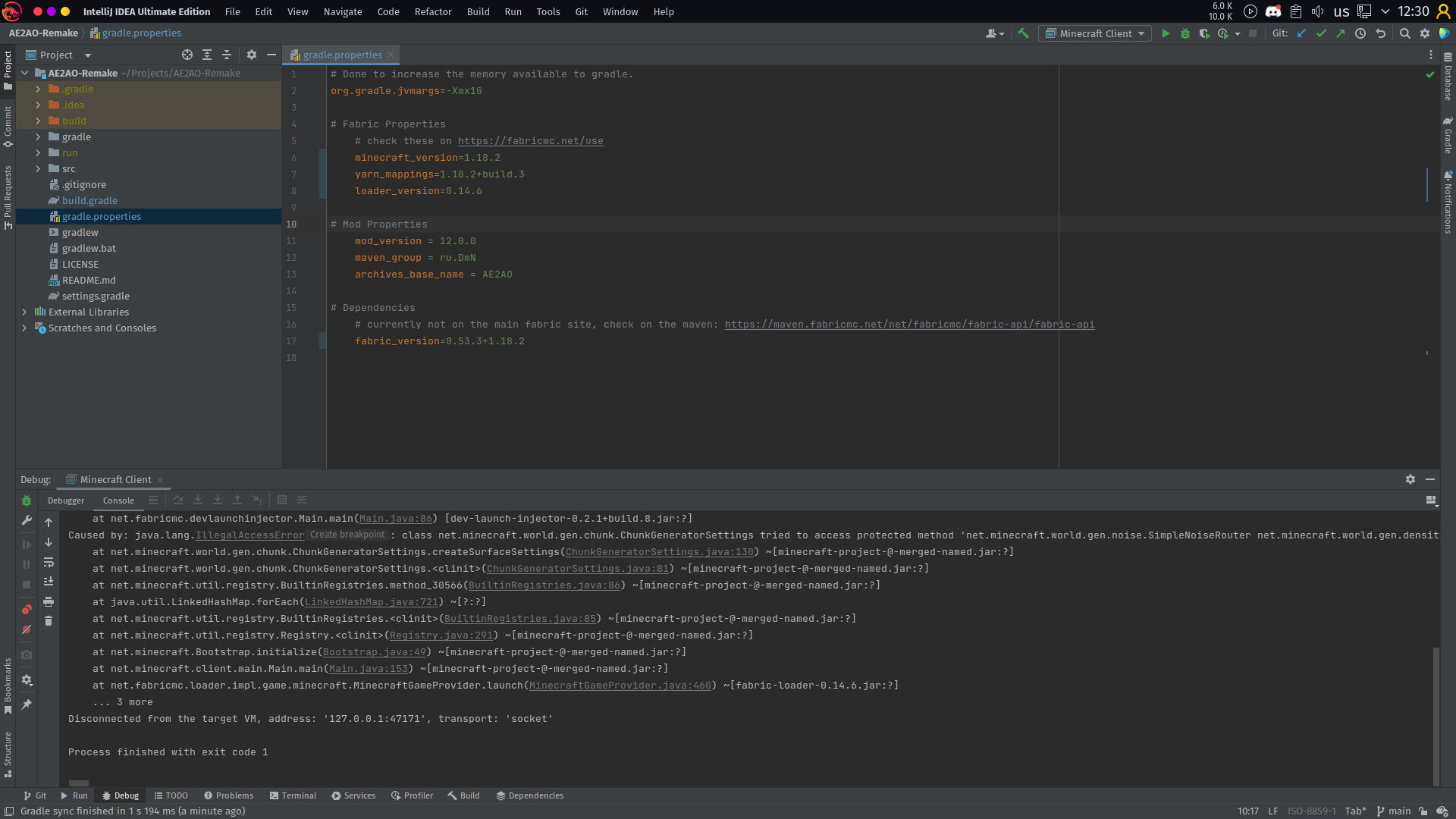
Task: Clear the console with the trash icon
Action: 49,621
